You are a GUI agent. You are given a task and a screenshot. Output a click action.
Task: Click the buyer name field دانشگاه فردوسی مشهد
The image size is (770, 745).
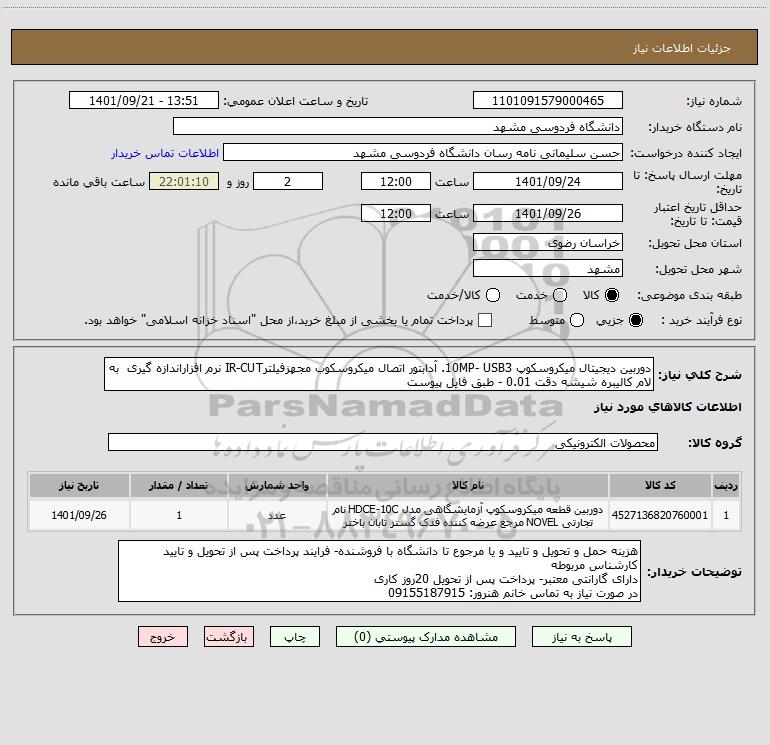click(398, 127)
